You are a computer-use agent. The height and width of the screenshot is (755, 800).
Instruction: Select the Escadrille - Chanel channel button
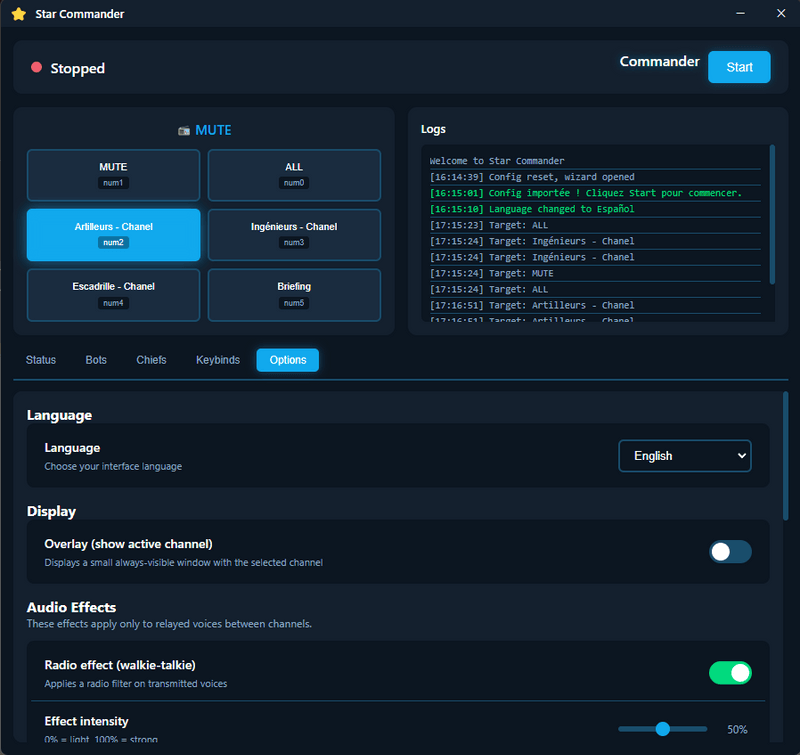[x=113, y=295]
